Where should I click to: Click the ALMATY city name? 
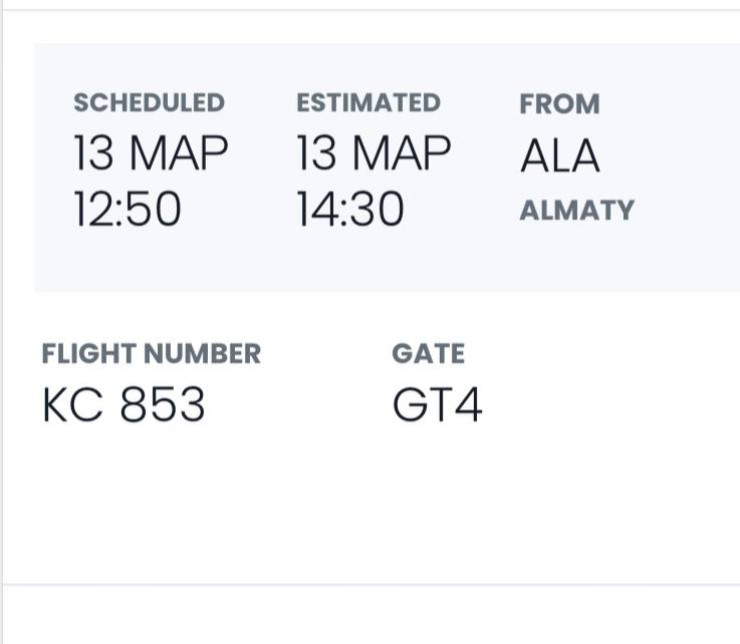click(576, 211)
